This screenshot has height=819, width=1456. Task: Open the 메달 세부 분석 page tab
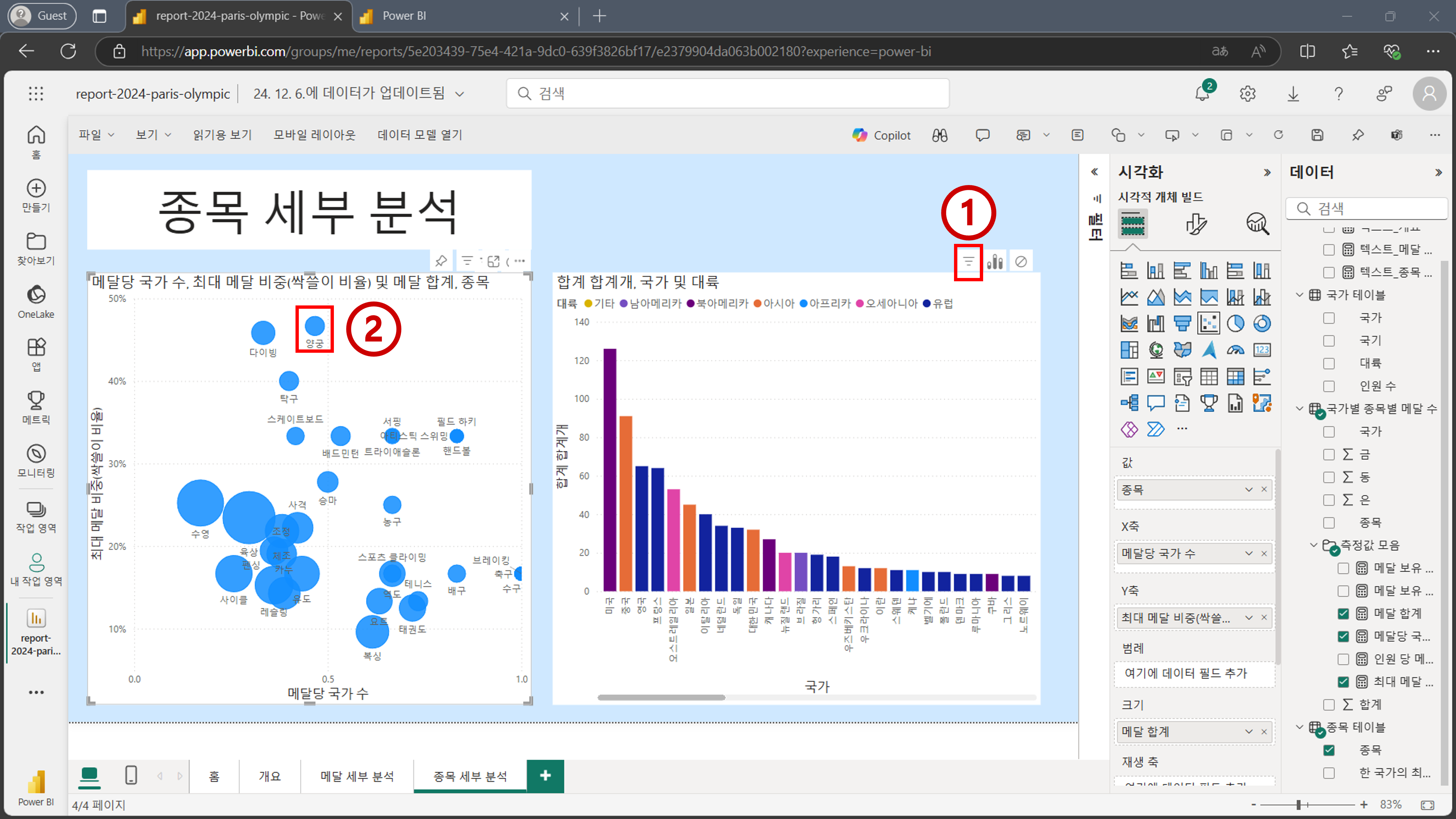click(357, 776)
